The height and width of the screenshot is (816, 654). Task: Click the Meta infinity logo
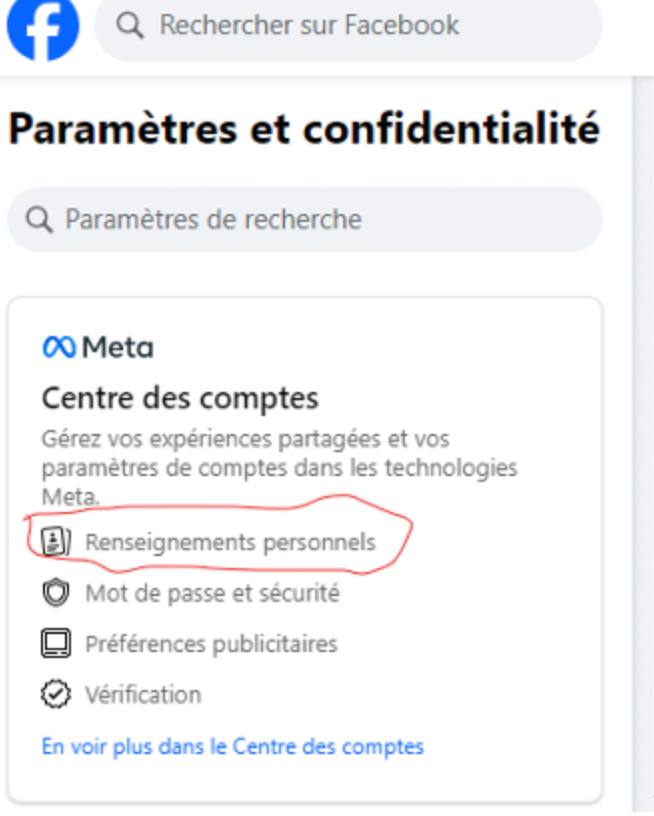(59, 347)
